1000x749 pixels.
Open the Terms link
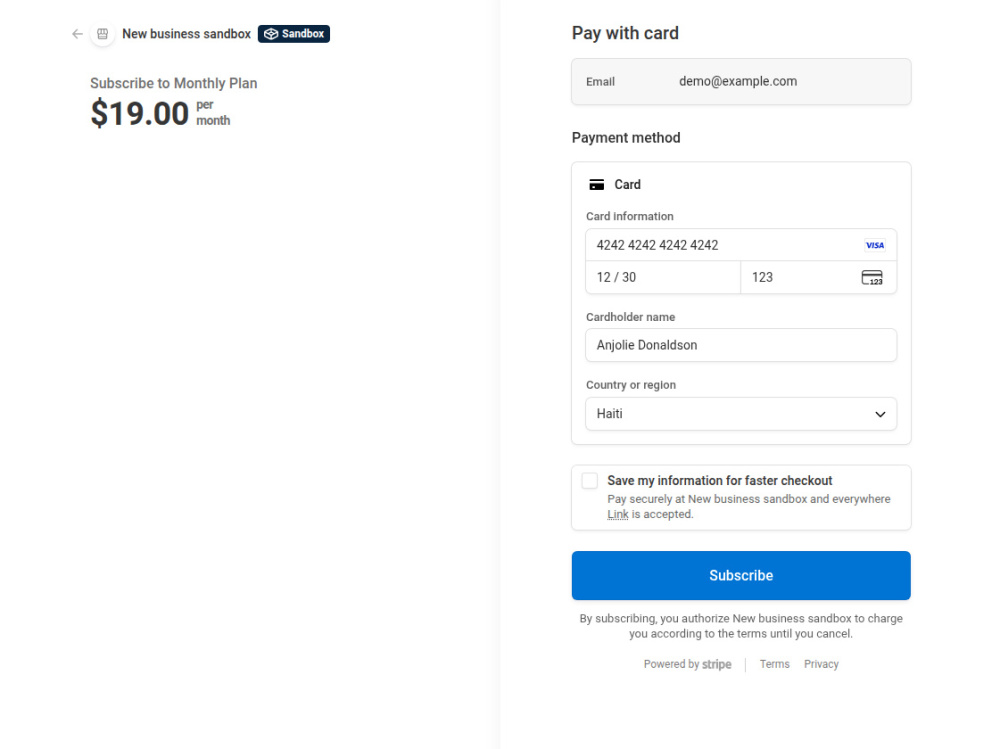pos(774,664)
